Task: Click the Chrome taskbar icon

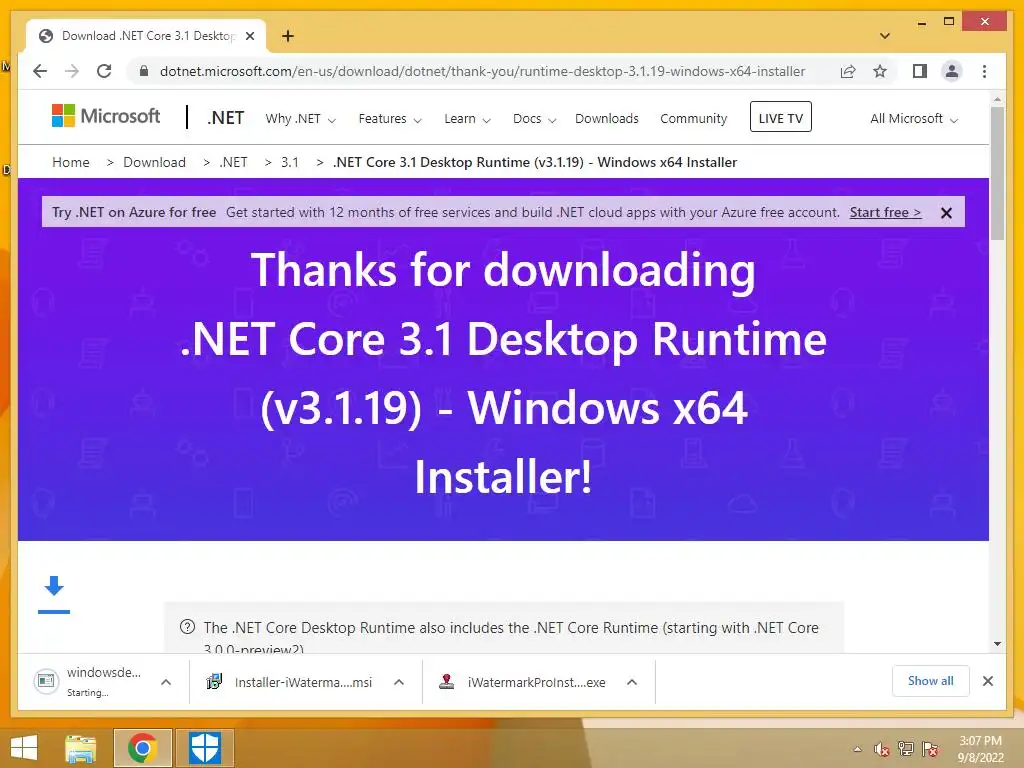Action: (x=142, y=748)
